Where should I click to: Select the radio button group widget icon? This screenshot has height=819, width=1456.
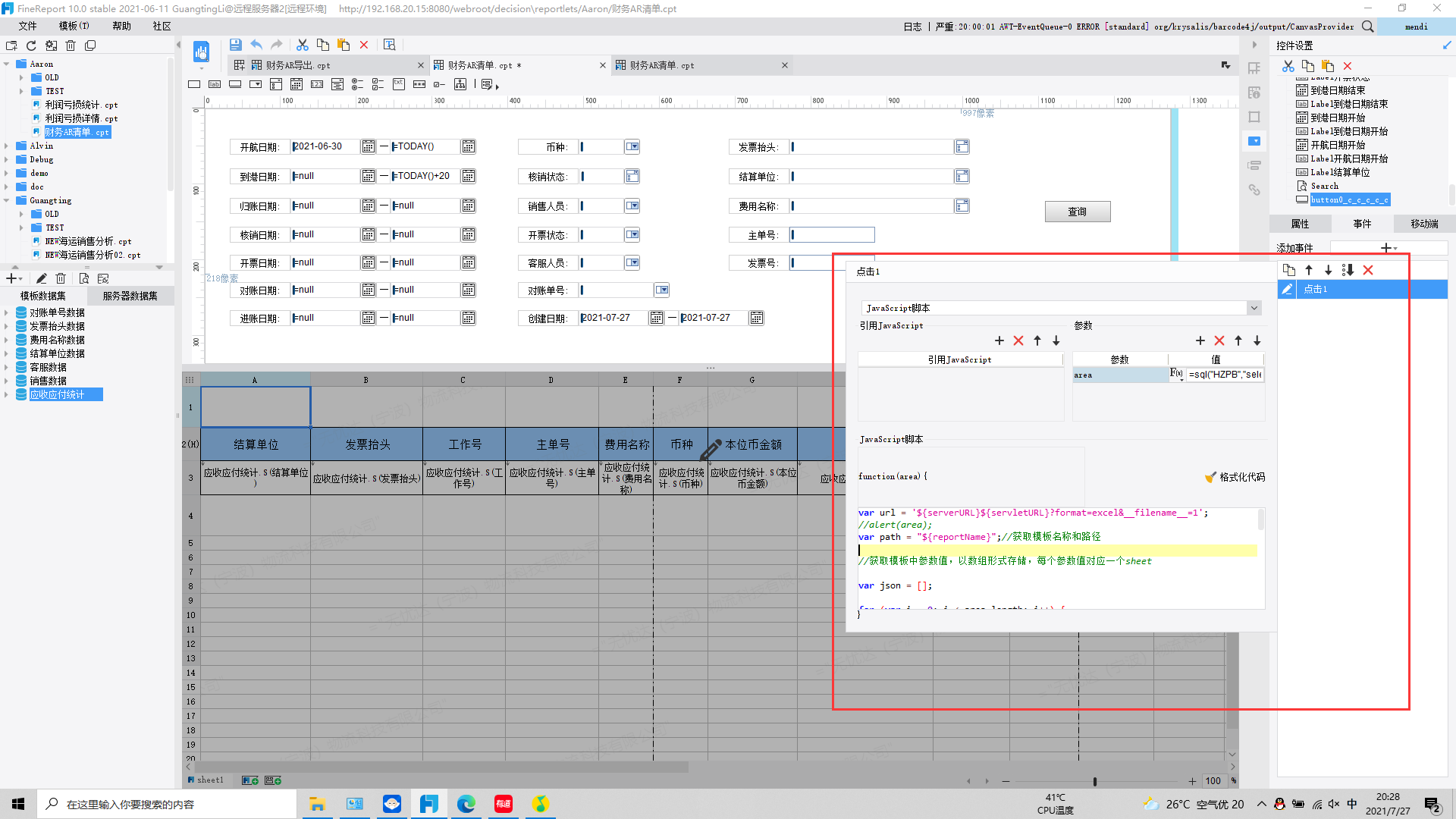point(357,84)
